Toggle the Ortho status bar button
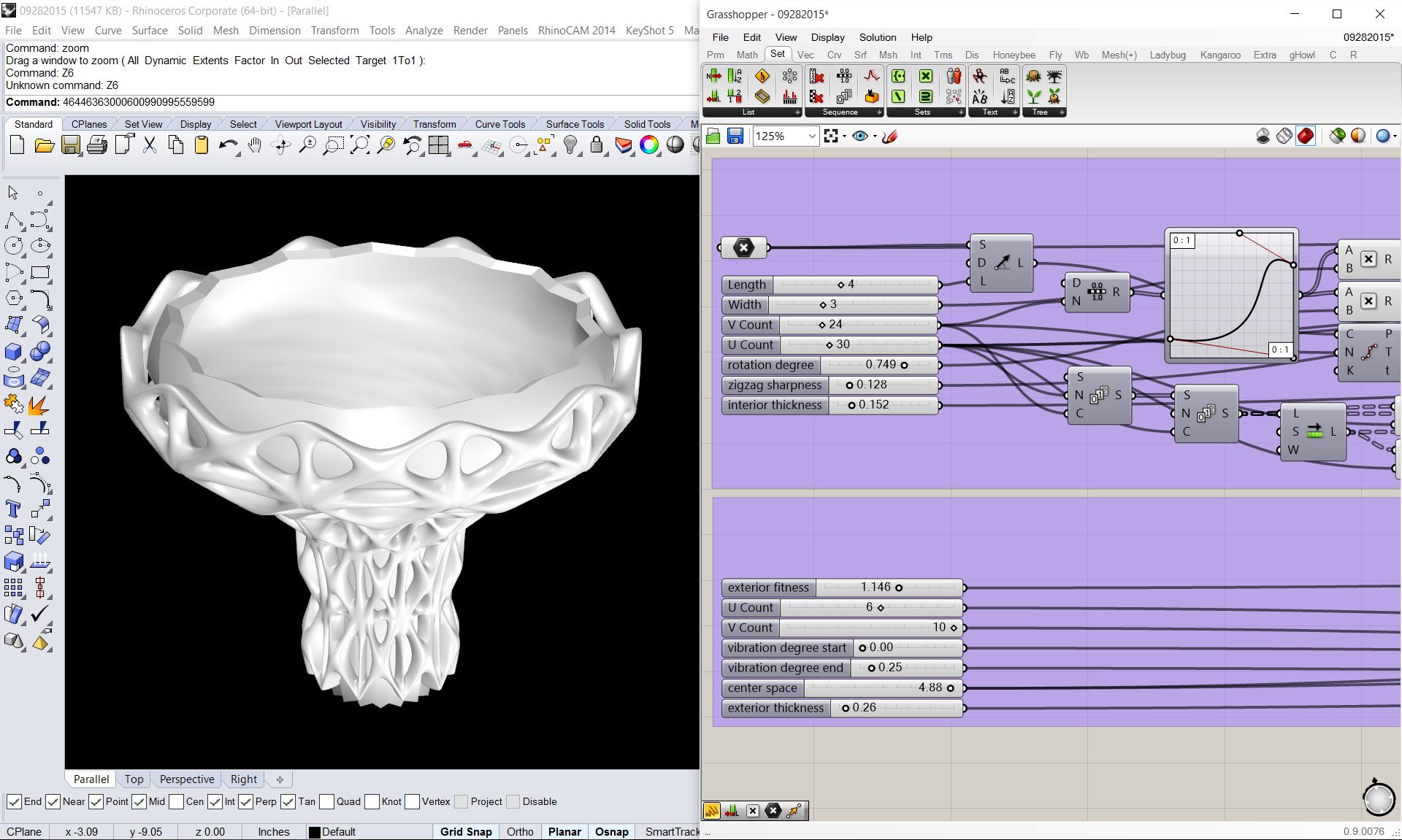The image size is (1402, 840). [520, 832]
